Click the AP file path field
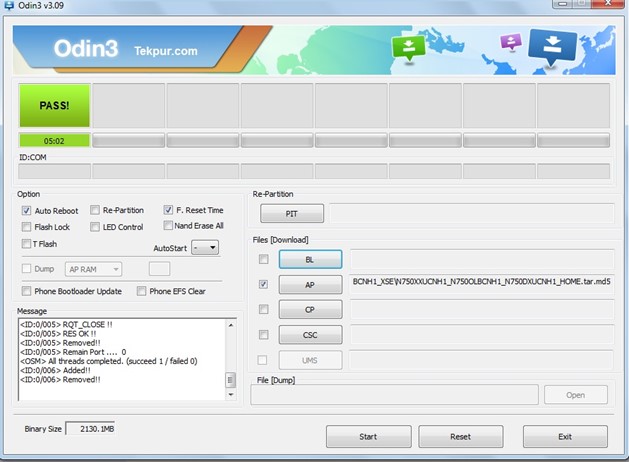This screenshot has width=629, height=462. click(481, 284)
